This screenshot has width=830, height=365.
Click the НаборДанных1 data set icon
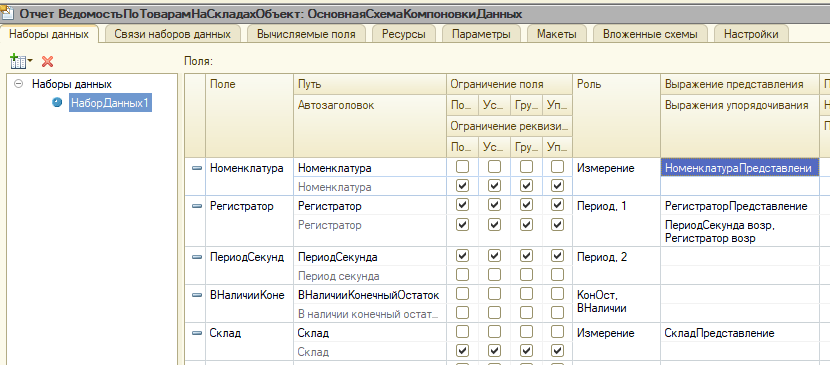tap(57, 103)
